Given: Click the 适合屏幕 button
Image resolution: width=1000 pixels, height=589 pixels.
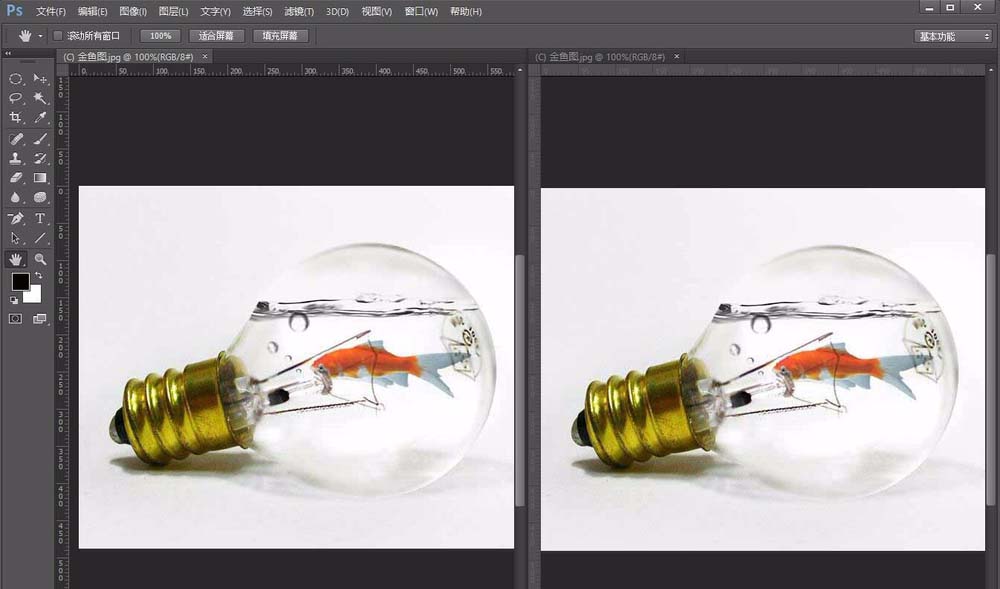Looking at the screenshot, I should 217,36.
